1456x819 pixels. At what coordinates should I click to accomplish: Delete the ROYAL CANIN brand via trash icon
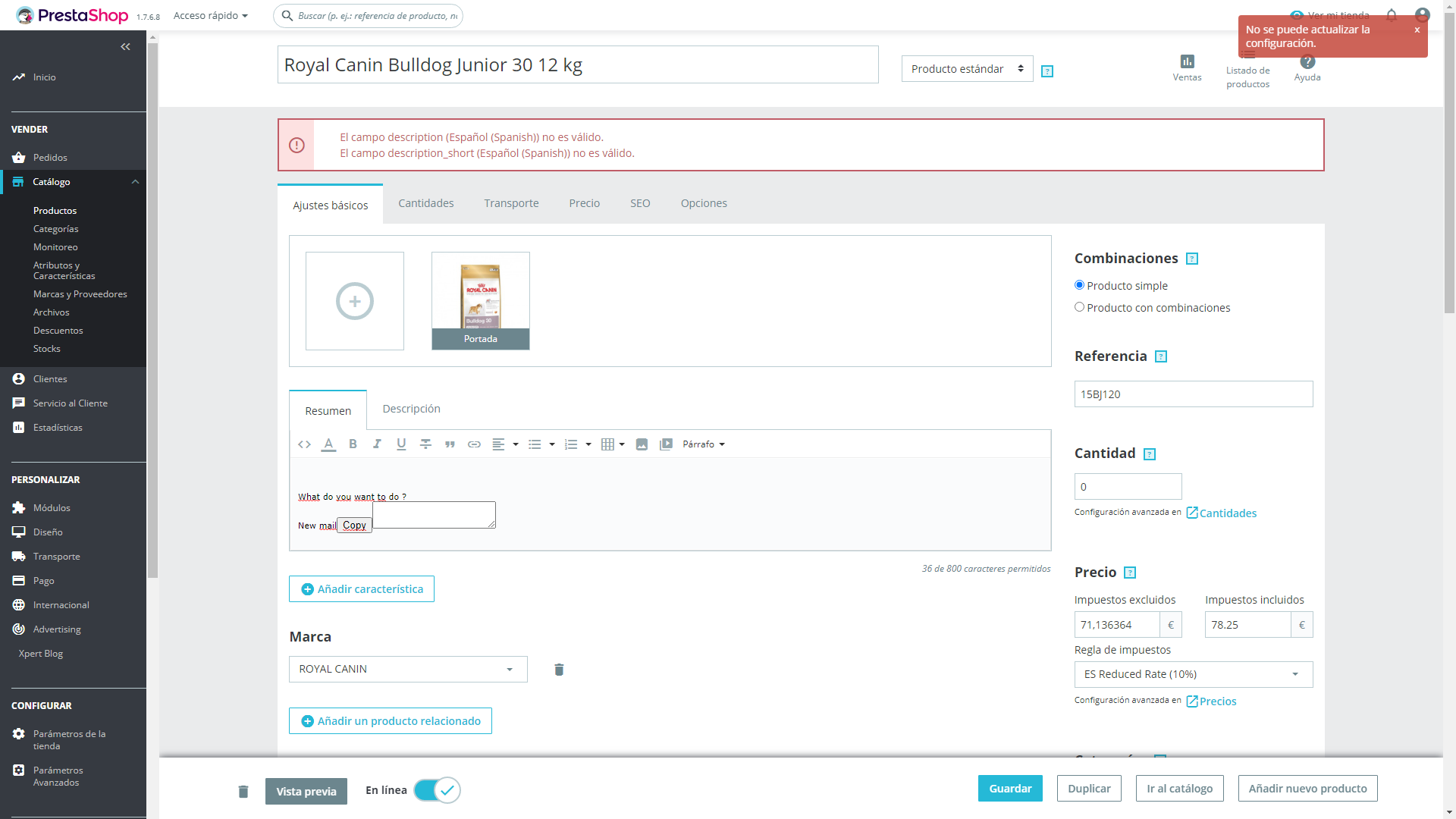(559, 670)
